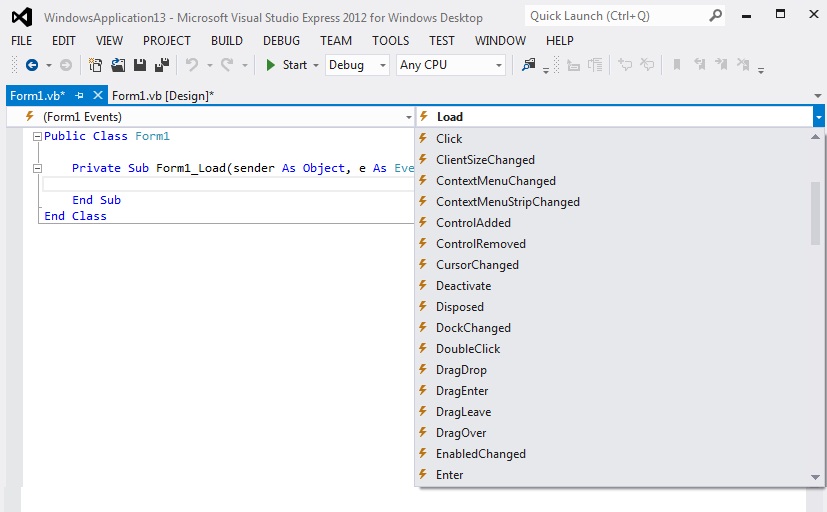Image resolution: width=827 pixels, height=512 pixels.
Task: Click the Find in Files toolbar icon
Action: point(528,65)
